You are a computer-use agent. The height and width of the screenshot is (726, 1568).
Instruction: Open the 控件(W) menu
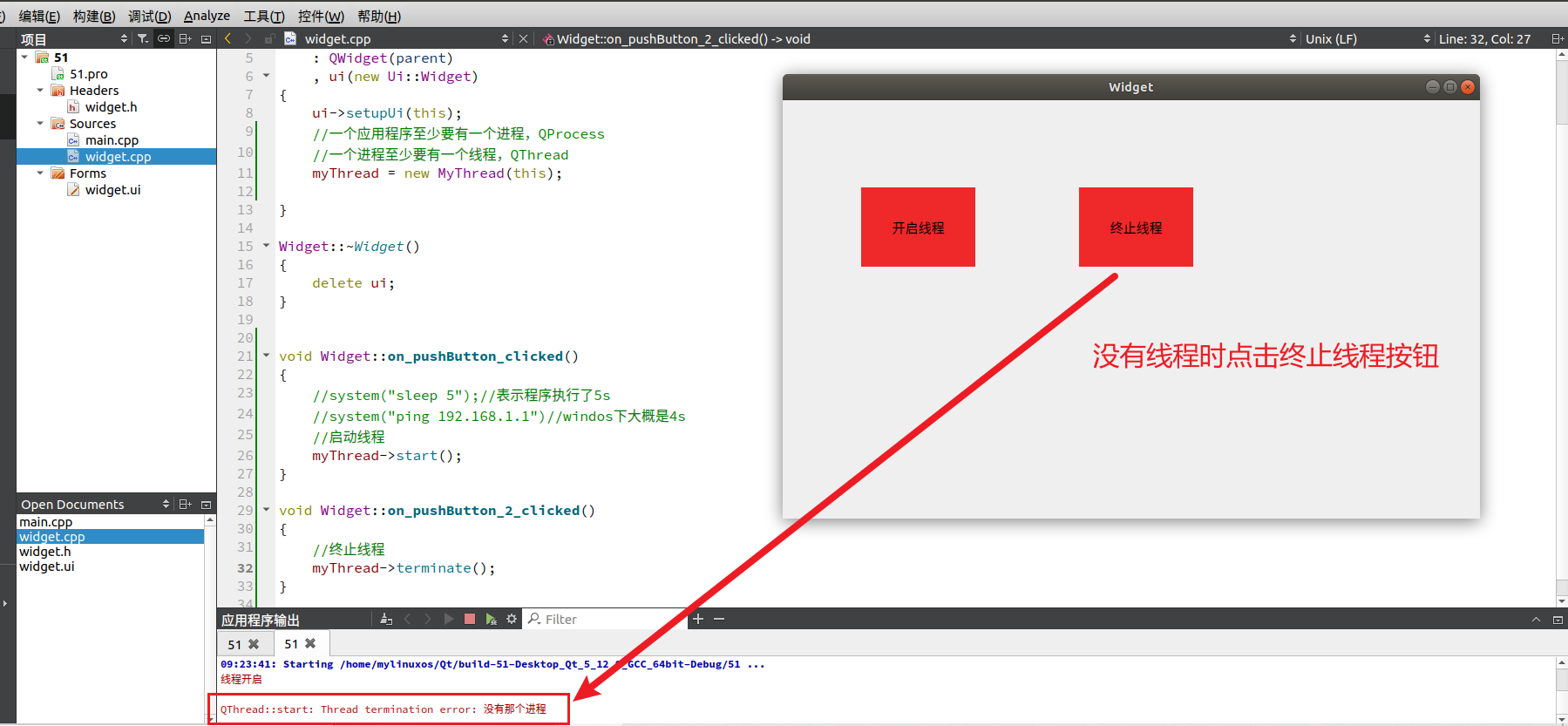point(321,16)
